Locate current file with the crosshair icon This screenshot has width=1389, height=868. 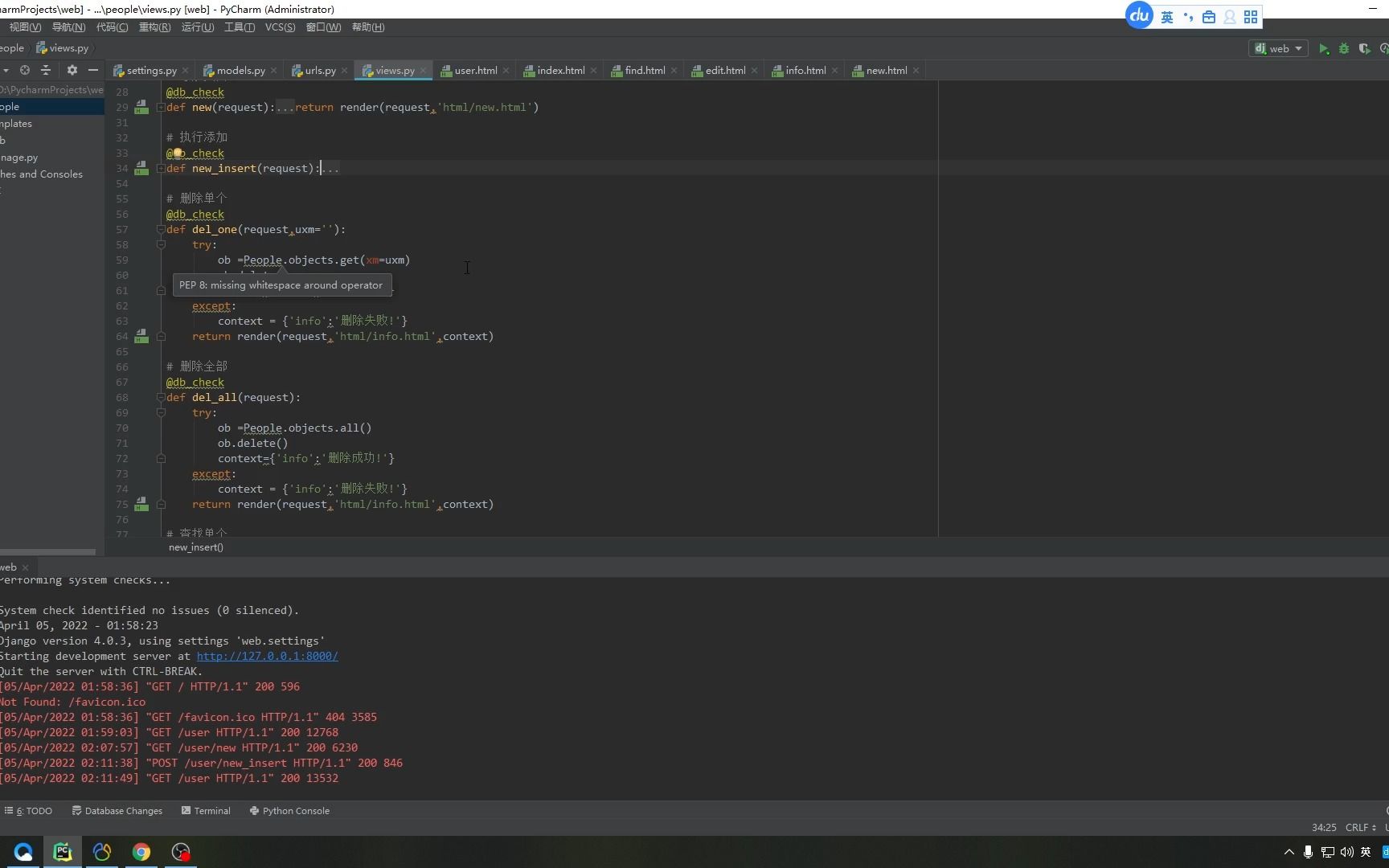(x=25, y=71)
